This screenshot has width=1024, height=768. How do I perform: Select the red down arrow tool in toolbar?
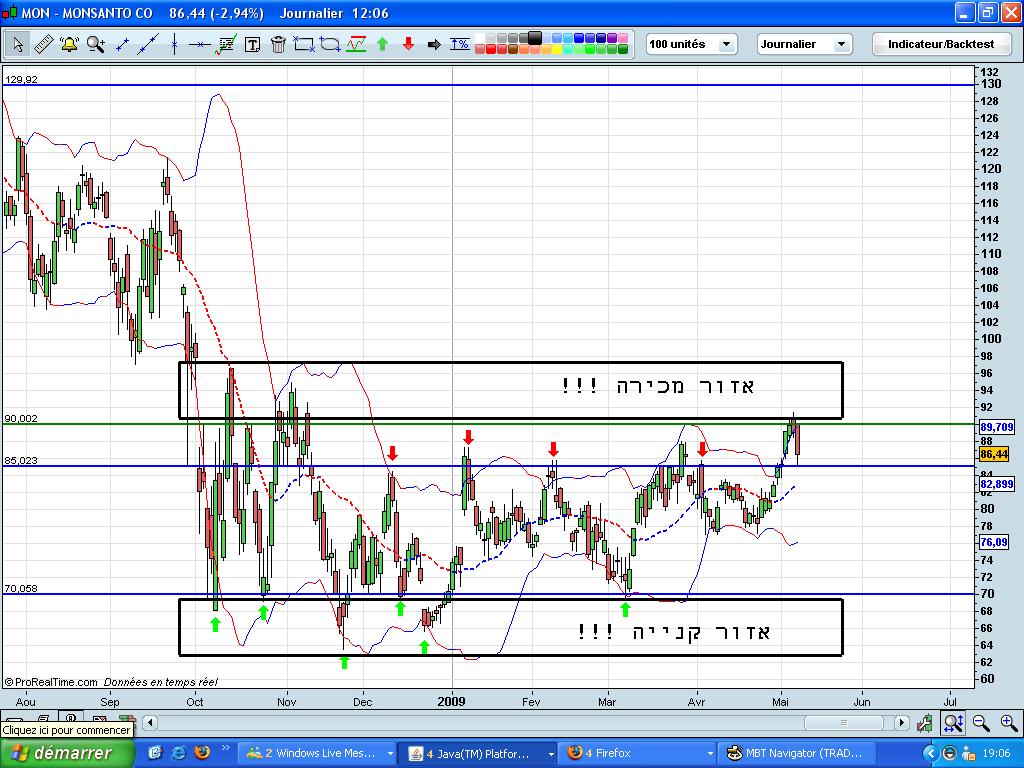click(x=408, y=44)
